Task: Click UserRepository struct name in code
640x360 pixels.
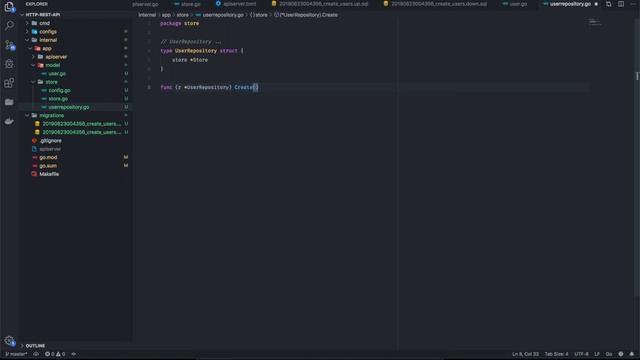Action: 196,51
